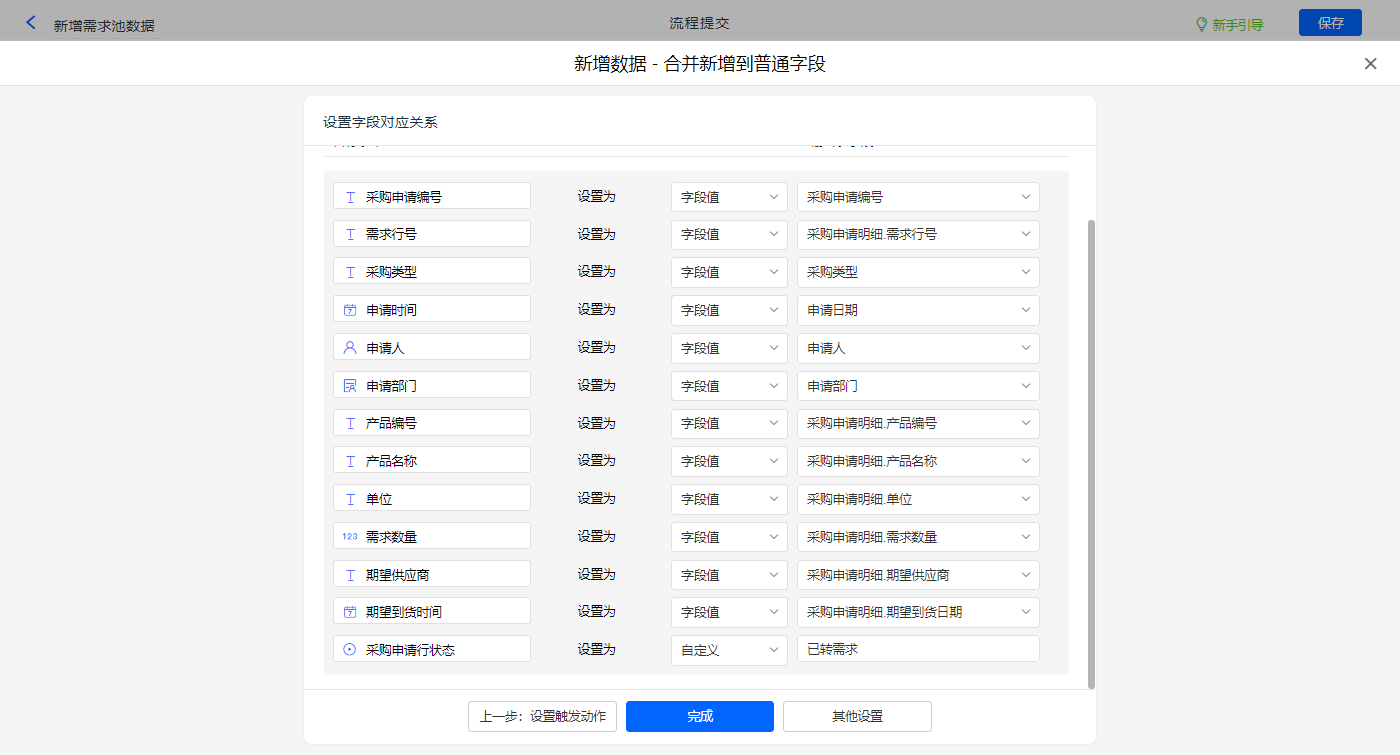The width and height of the screenshot is (1400, 755).
Task: Click the calendar icon beside 申请时间
Action: tap(350, 310)
